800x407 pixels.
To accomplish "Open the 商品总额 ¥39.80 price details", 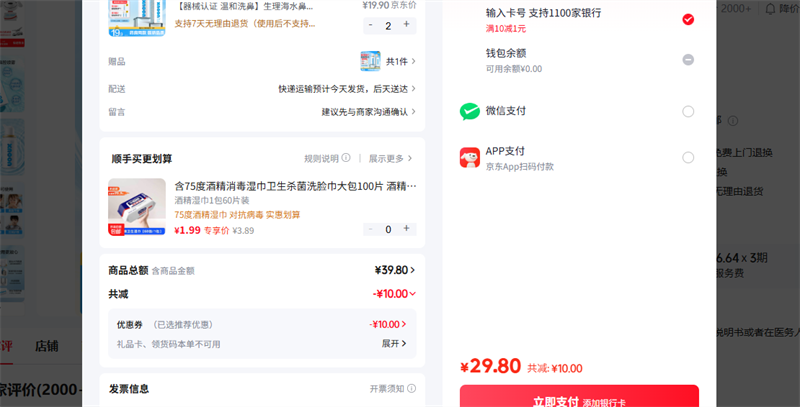I will click(395, 270).
